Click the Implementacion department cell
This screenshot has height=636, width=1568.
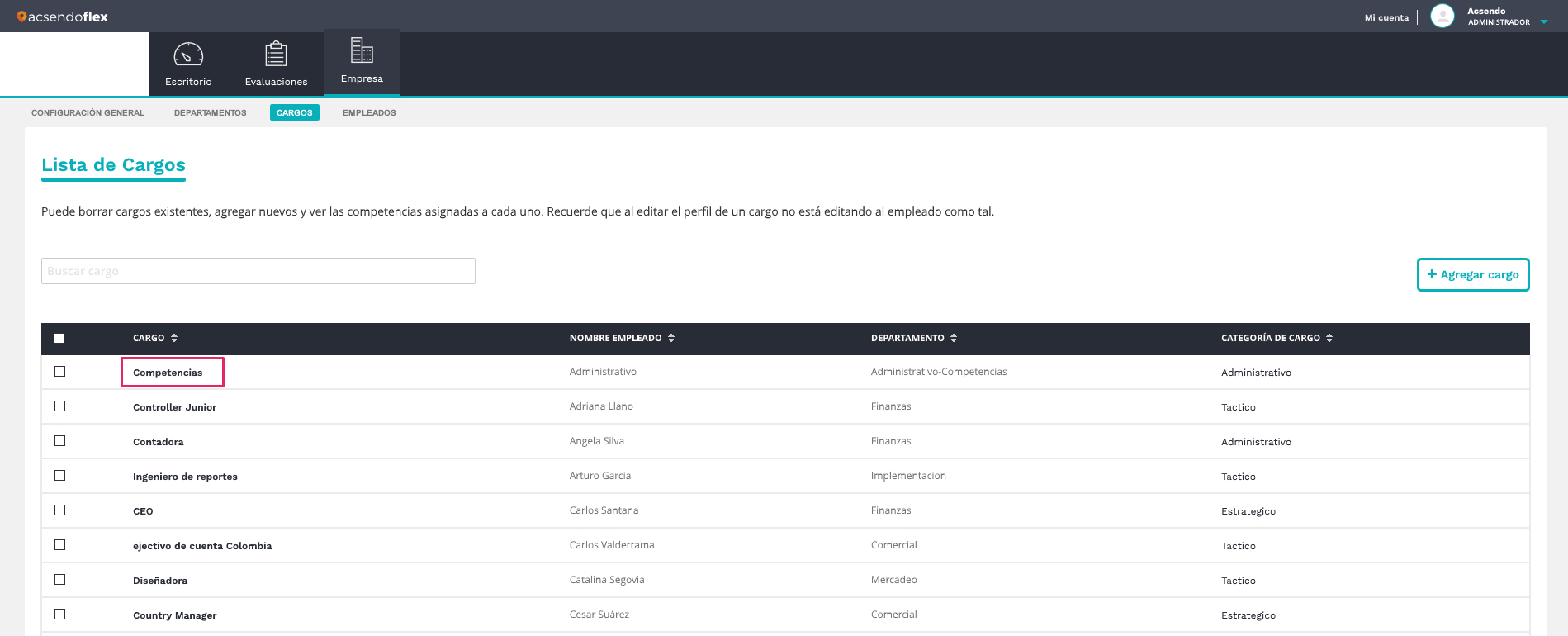pyautogui.click(x=908, y=476)
